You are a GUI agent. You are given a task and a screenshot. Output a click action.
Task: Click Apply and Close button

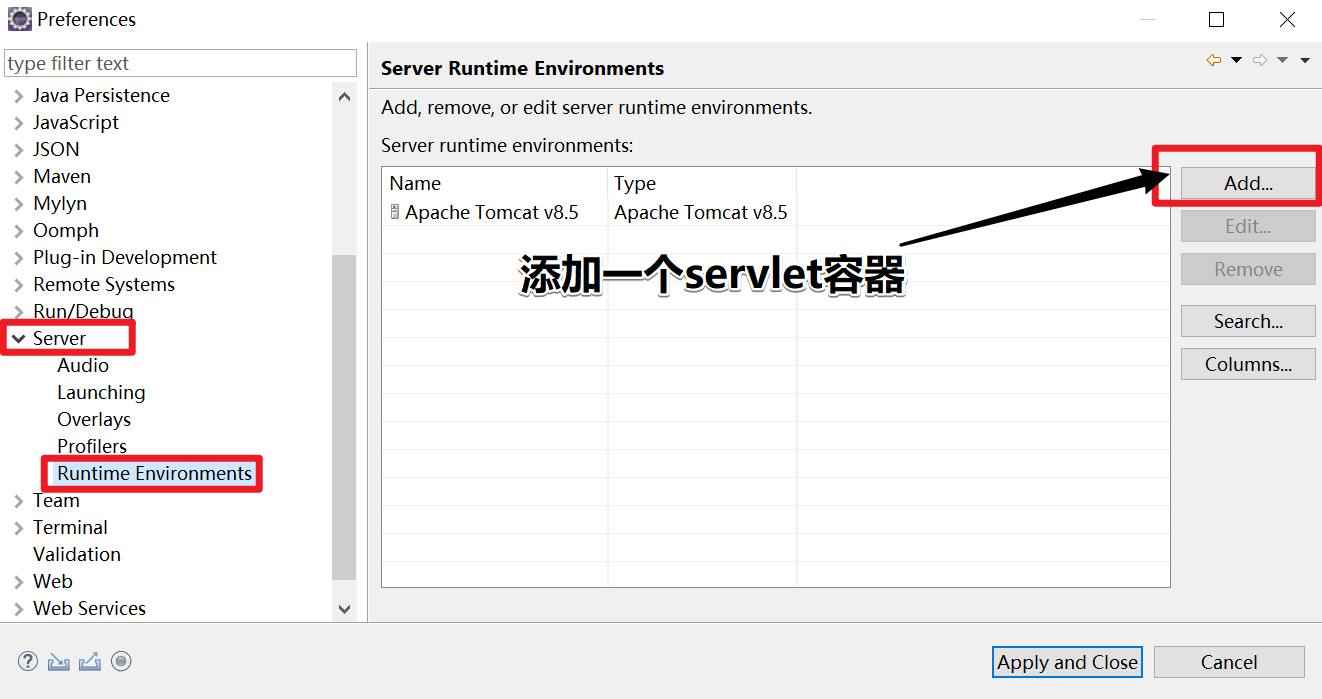pos(1067,662)
